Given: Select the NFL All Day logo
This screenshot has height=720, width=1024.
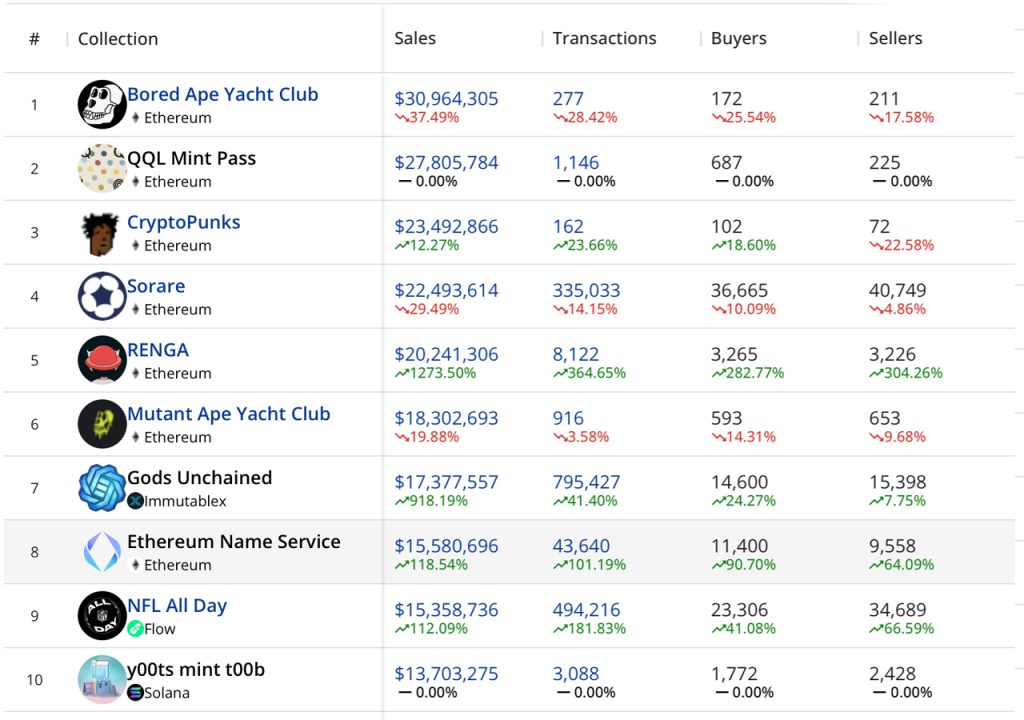Looking at the screenshot, I should pyautogui.click(x=100, y=615).
